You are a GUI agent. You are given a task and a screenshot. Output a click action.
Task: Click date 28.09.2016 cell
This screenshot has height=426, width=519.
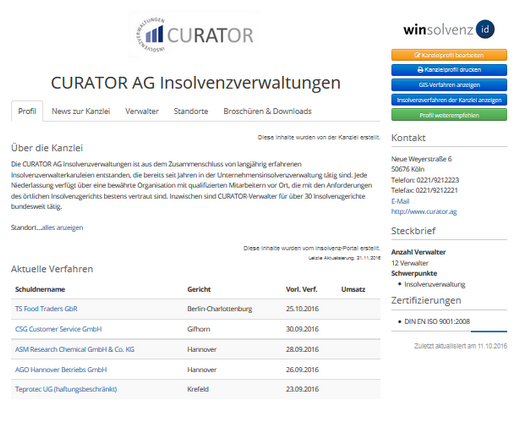point(302,349)
